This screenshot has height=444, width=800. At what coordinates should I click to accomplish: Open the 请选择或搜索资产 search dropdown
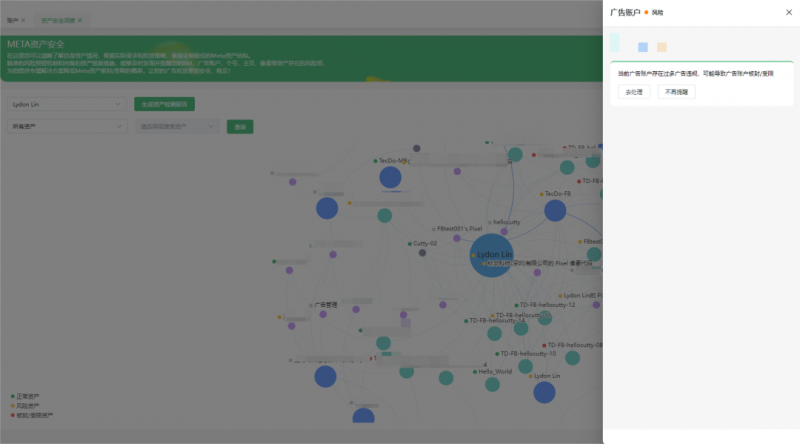click(x=177, y=127)
